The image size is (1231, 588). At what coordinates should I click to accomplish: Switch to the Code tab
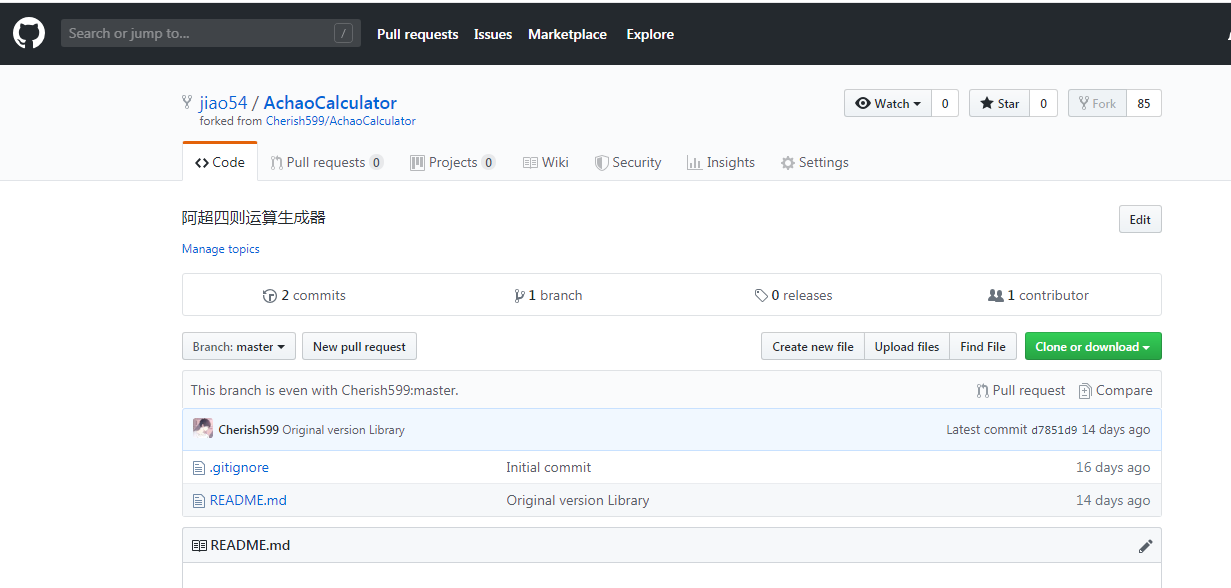220,162
